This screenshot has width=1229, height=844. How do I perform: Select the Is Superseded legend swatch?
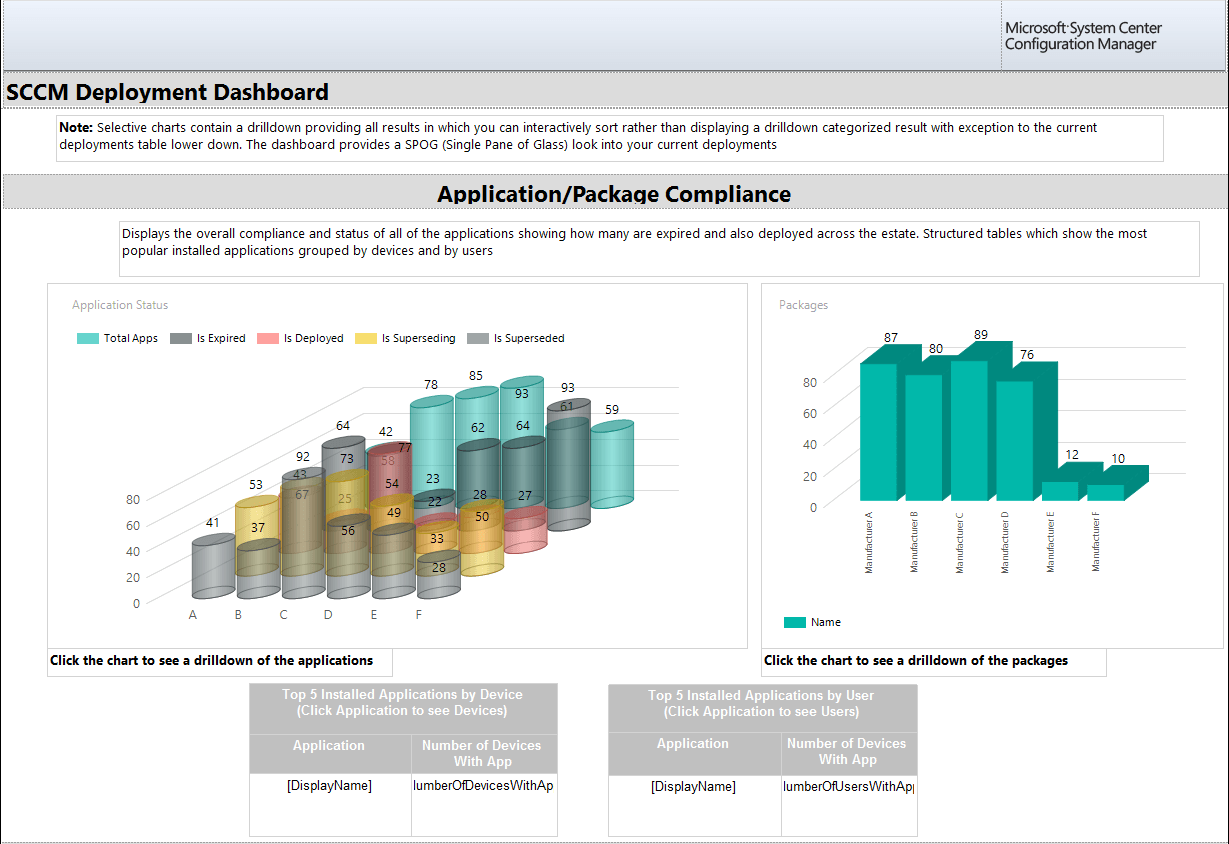(478, 339)
